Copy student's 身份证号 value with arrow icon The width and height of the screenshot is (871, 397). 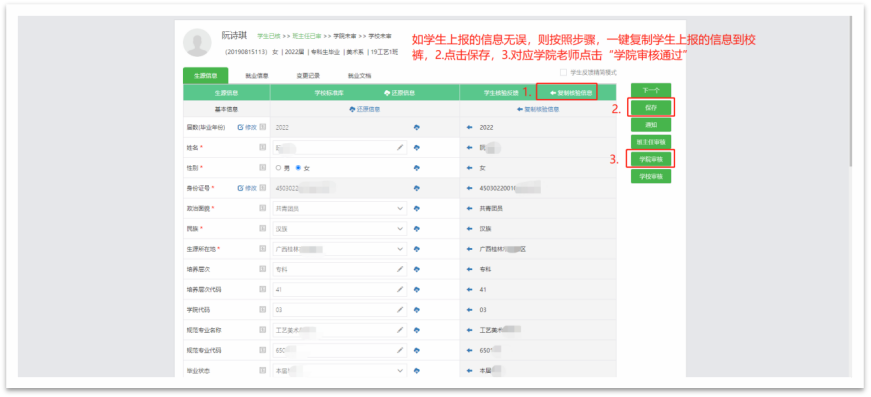[x=469, y=188]
